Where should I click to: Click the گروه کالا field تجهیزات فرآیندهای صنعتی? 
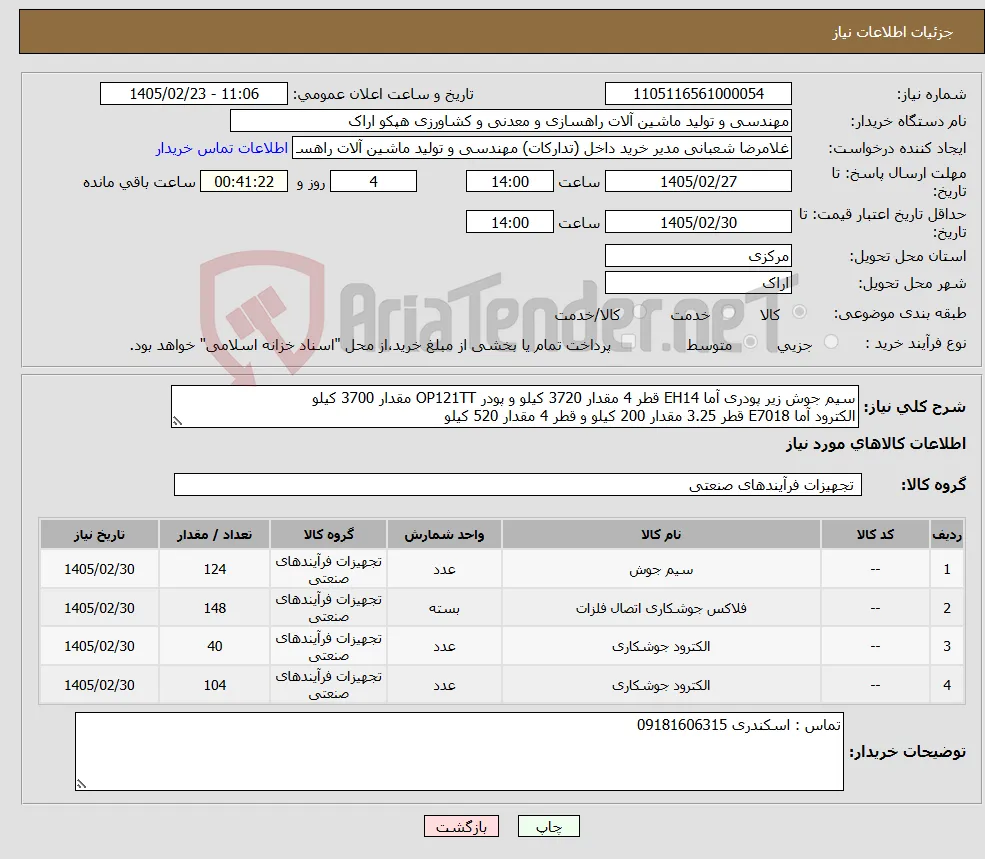click(518, 484)
